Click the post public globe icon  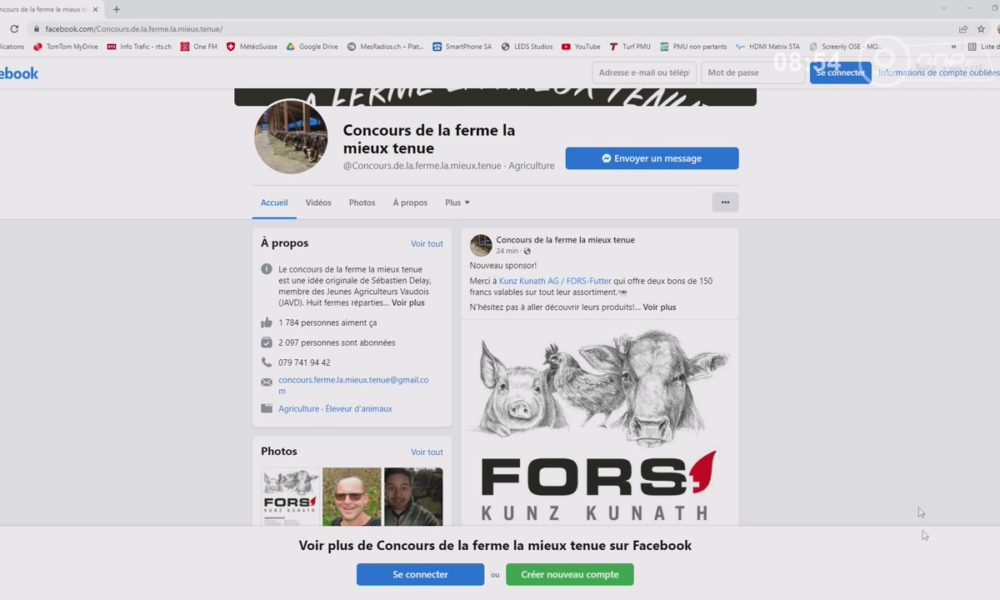click(x=527, y=251)
